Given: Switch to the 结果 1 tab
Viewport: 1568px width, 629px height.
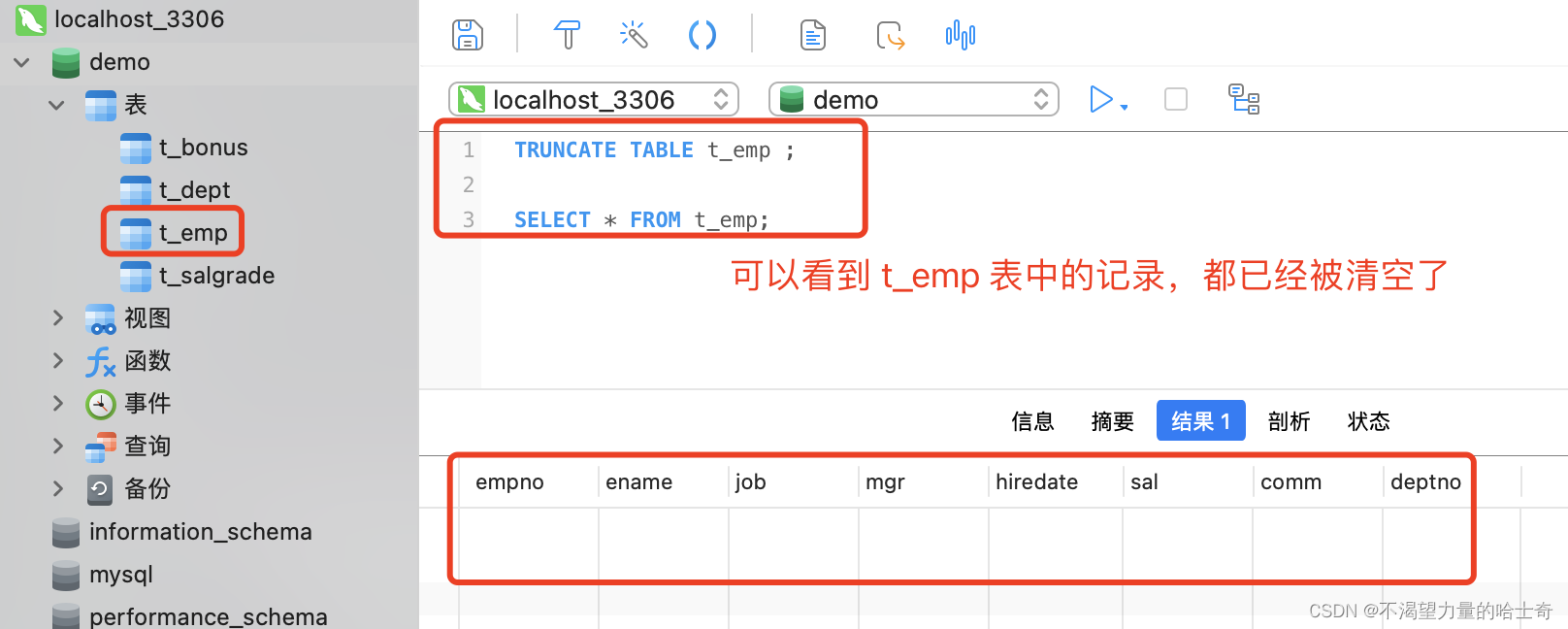Looking at the screenshot, I should pos(1200,421).
